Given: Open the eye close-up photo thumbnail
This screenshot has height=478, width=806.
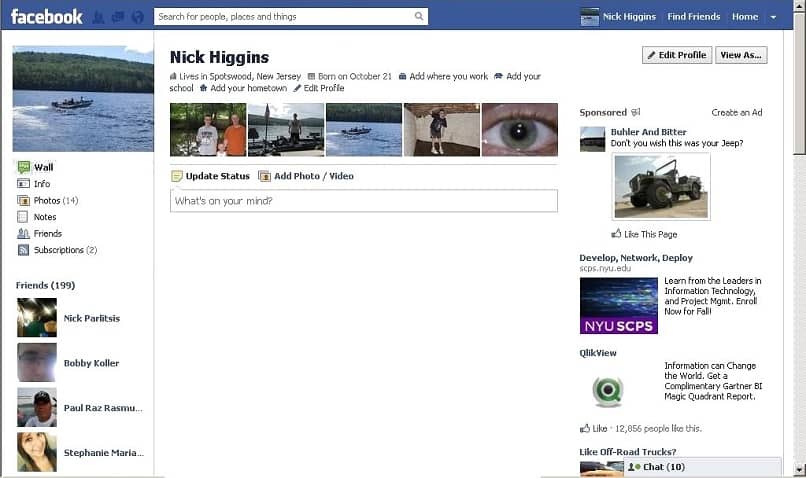Looking at the screenshot, I should click(519, 130).
